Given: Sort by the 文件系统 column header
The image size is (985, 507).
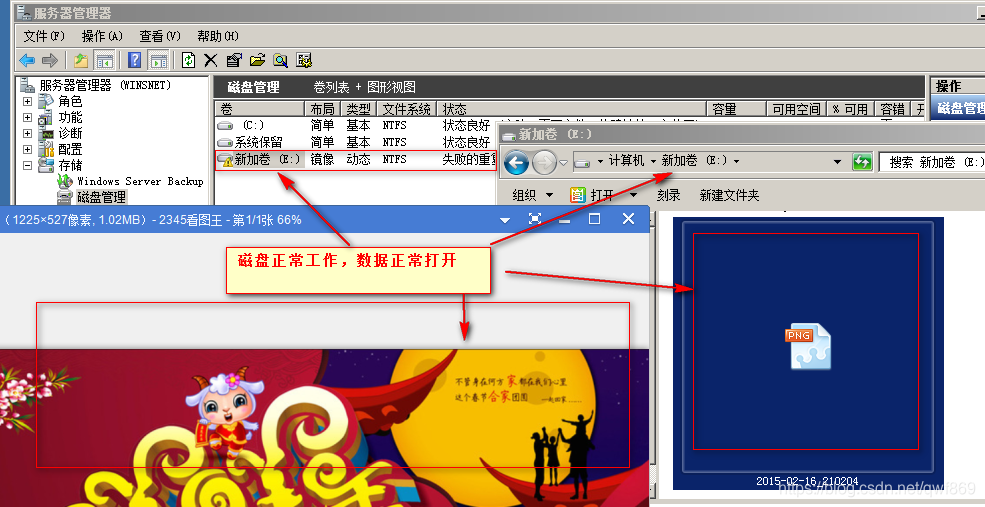Looking at the screenshot, I should 406,109.
